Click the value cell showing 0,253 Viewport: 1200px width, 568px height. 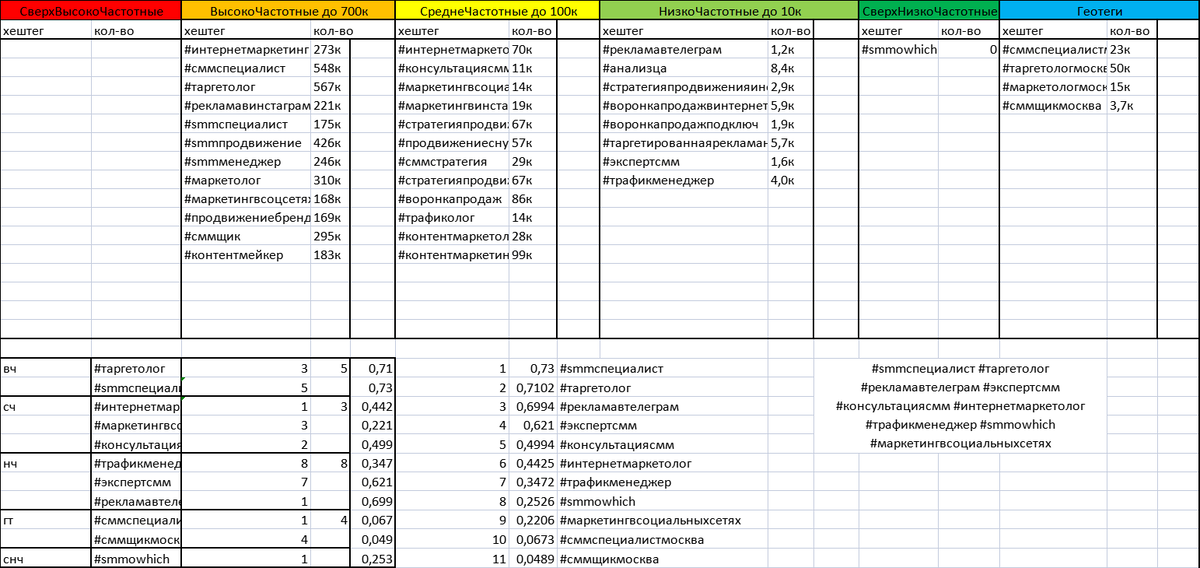373,558
